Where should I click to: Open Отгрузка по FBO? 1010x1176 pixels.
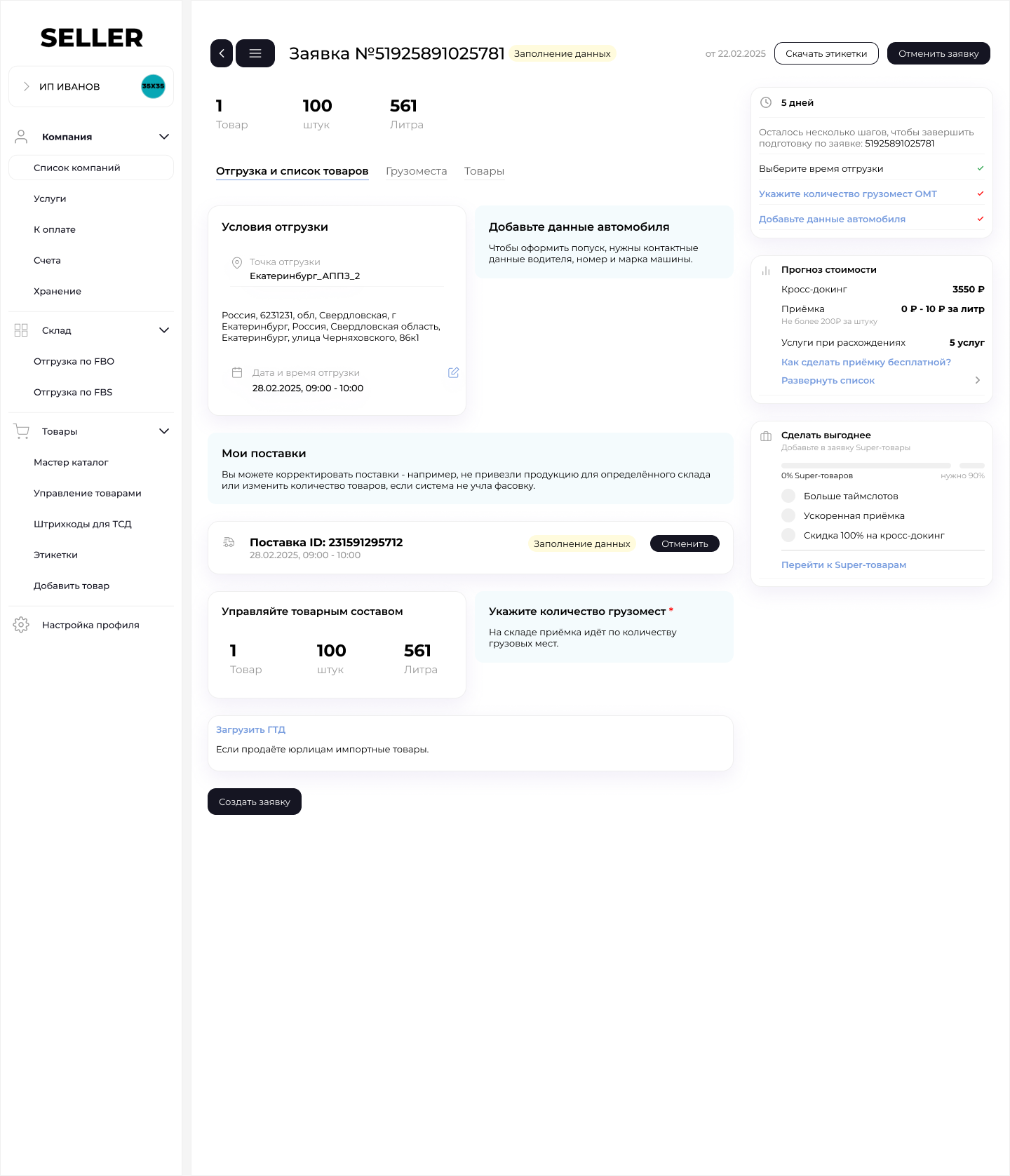pyautogui.click(x=74, y=361)
